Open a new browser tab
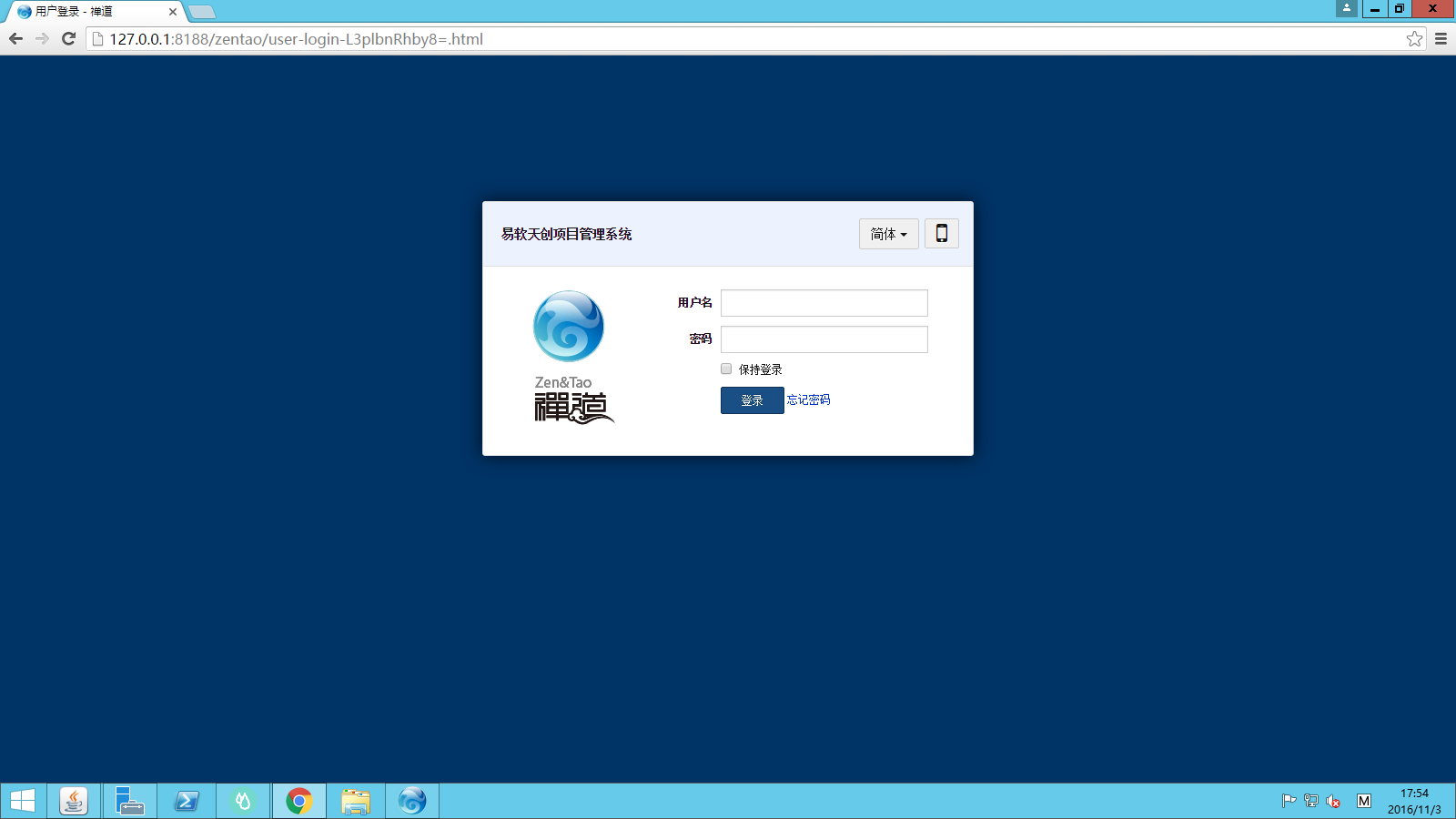This screenshot has width=1456, height=819. [x=202, y=12]
